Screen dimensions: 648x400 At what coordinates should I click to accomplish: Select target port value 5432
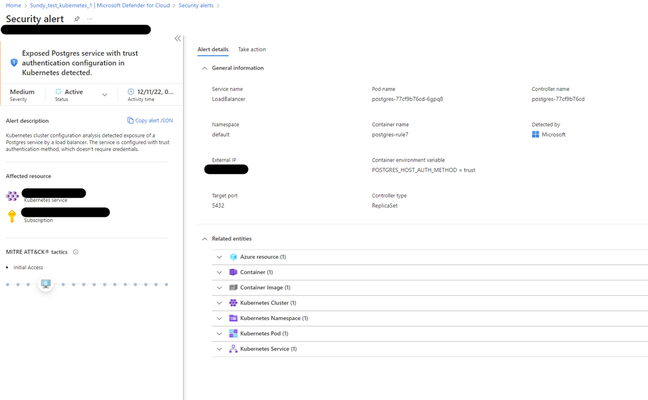coord(218,205)
